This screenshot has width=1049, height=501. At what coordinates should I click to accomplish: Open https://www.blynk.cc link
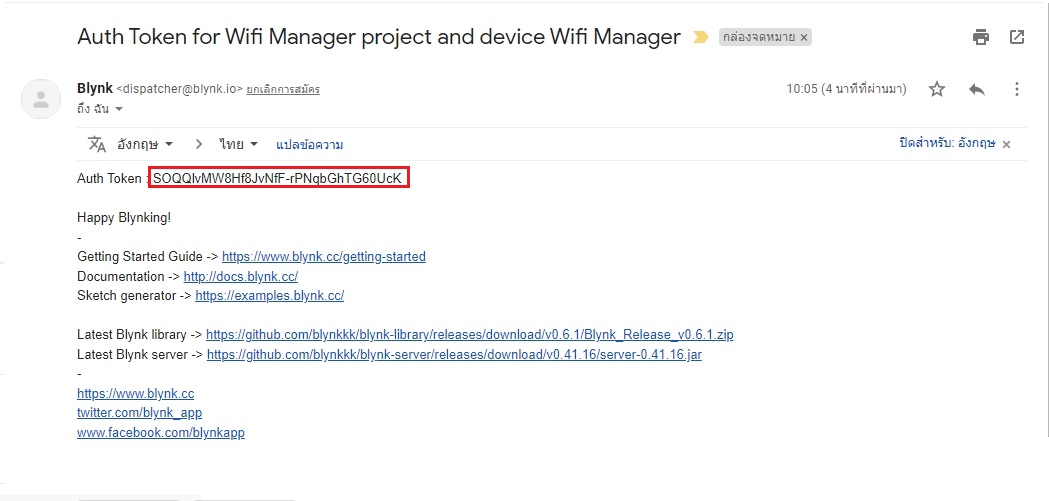coord(136,393)
